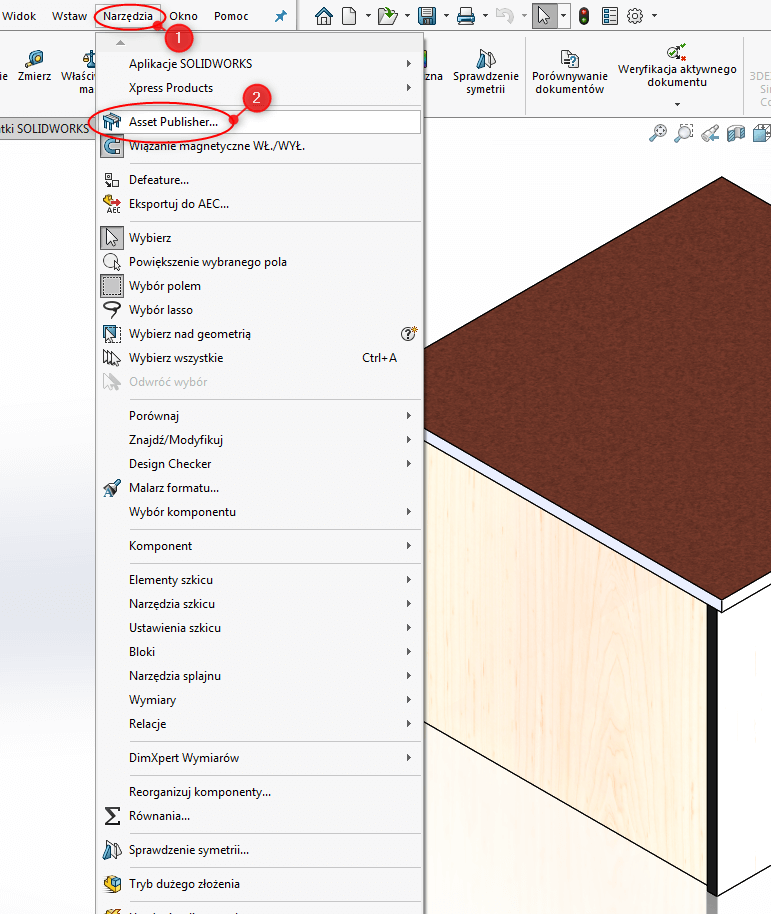The width and height of the screenshot is (771, 914).
Task: Click help icon beside Wybierz nad geometrią
Action: pyautogui.click(x=409, y=333)
